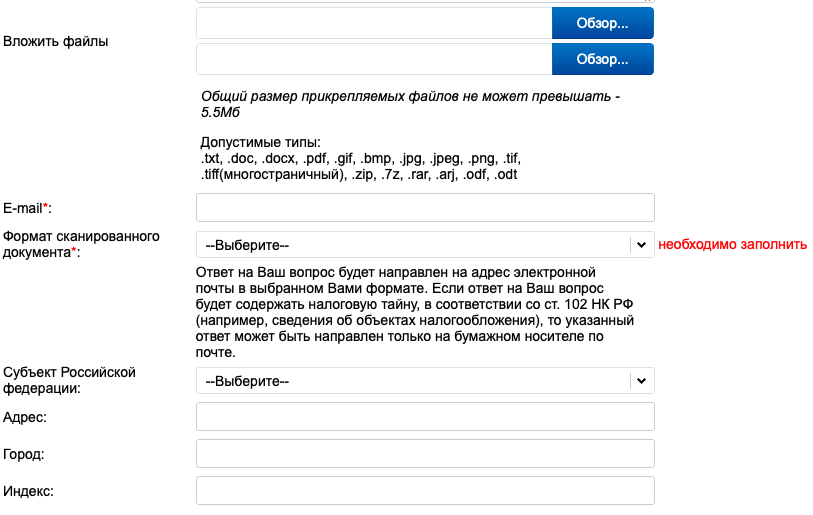Screen dimensions: 813x515
Task: Focus the Город text field
Action: pos(425,454)
